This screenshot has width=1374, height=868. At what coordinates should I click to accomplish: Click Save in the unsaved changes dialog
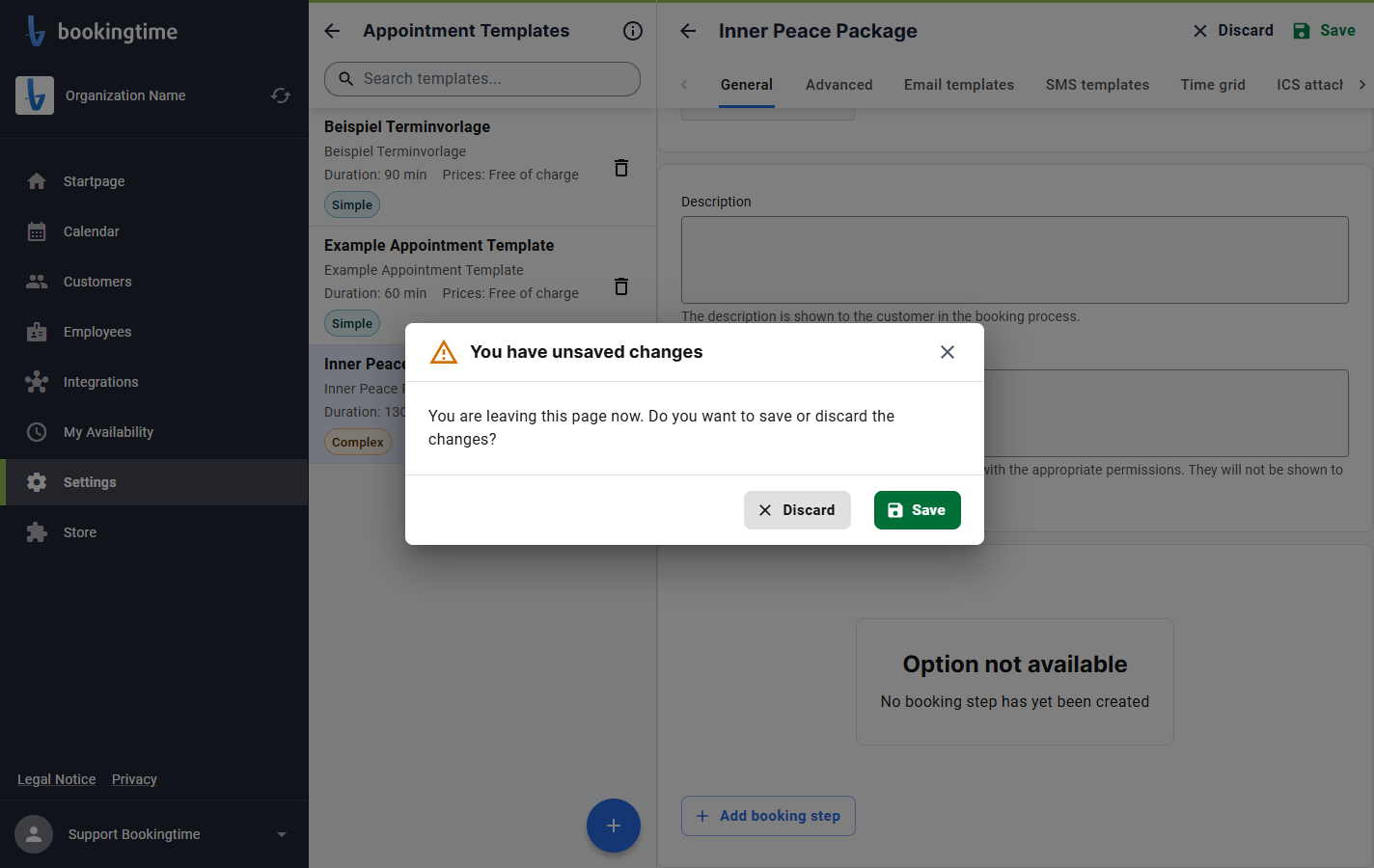(x=918, y=510)
